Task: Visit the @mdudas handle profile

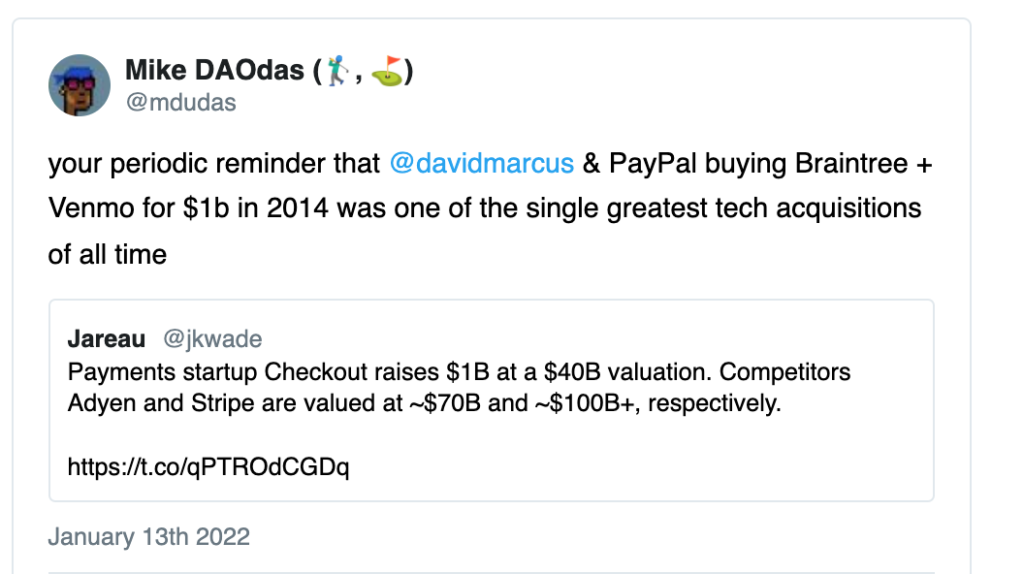Action: (181, 103)
